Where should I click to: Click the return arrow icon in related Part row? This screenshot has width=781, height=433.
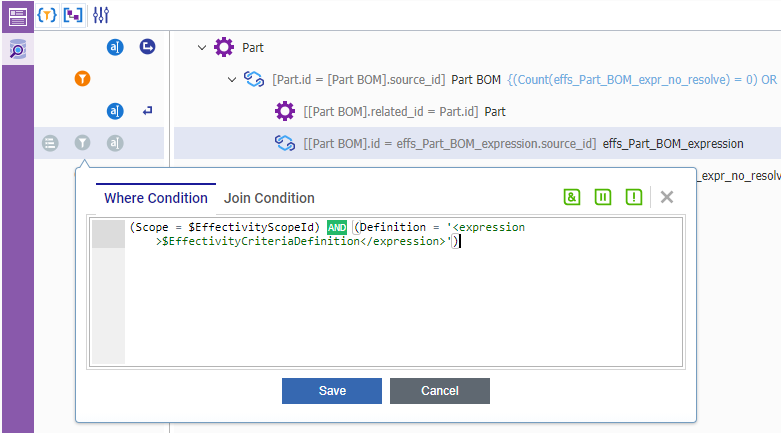pos(147,111)
